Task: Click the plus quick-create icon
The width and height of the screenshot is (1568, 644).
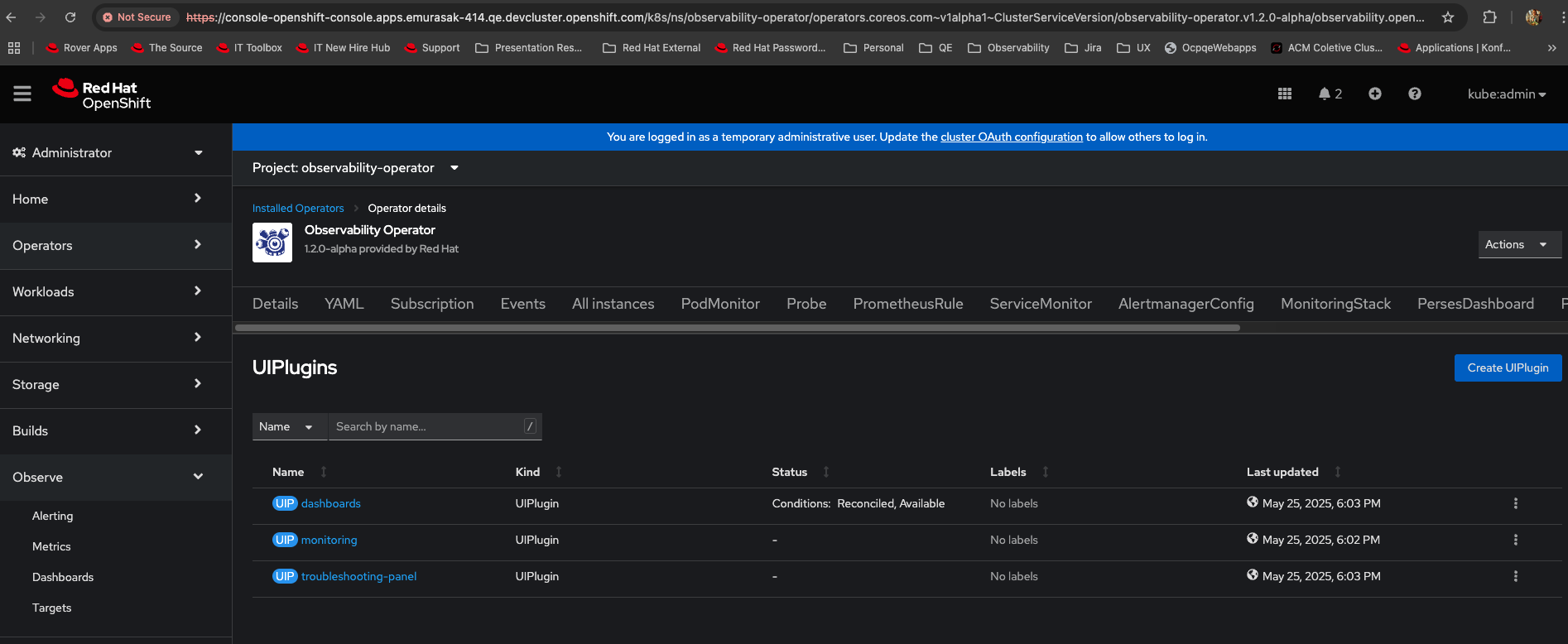Action: [x=1374, y=94]
